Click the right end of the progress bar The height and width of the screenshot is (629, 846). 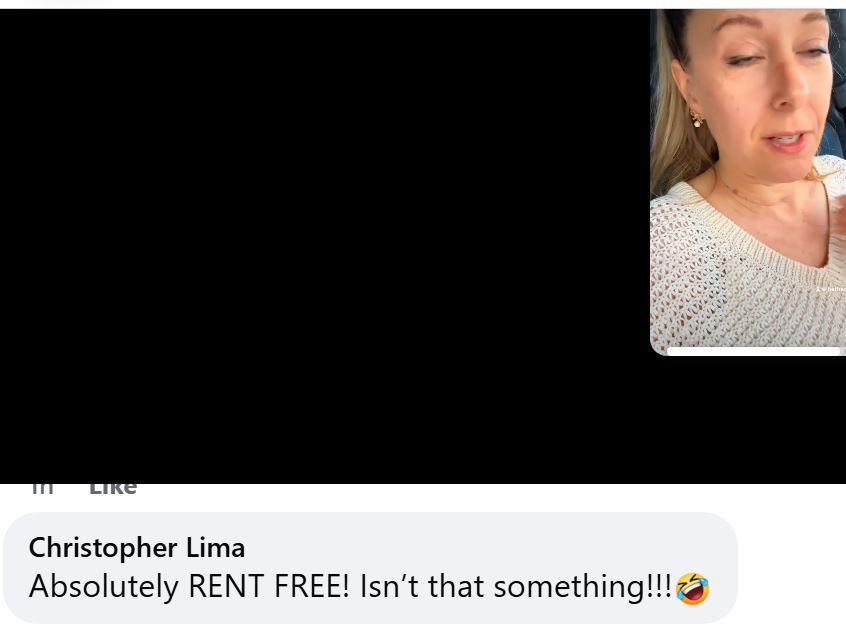pyautogui.click(x=837, y=351)
